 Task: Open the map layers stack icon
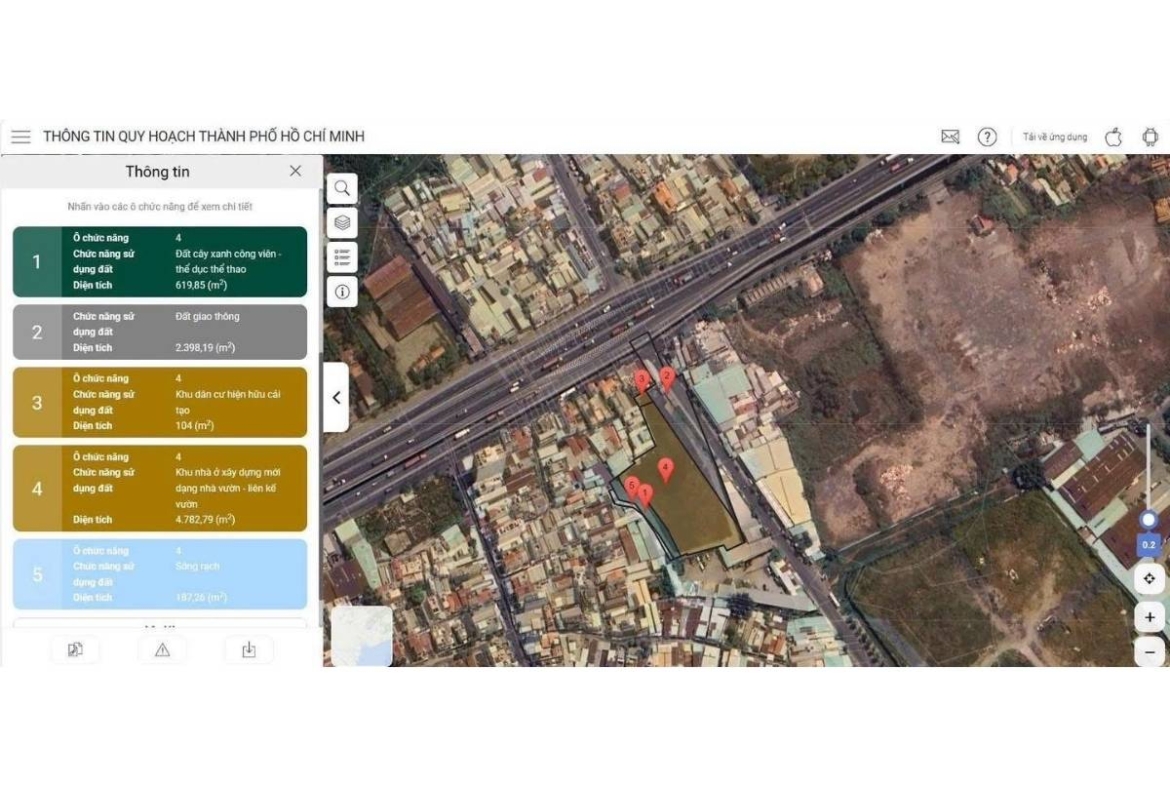[x=342, y=223]
